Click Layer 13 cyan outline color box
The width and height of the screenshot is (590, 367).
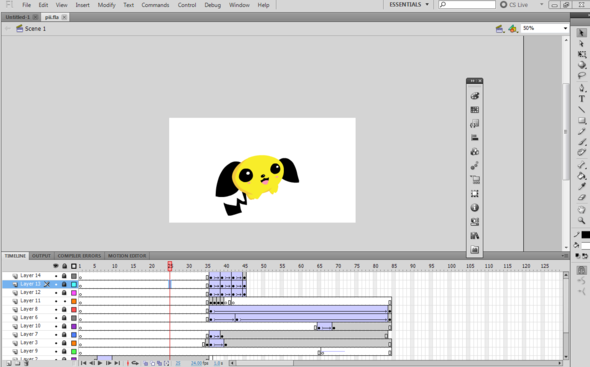pos(74,284)
